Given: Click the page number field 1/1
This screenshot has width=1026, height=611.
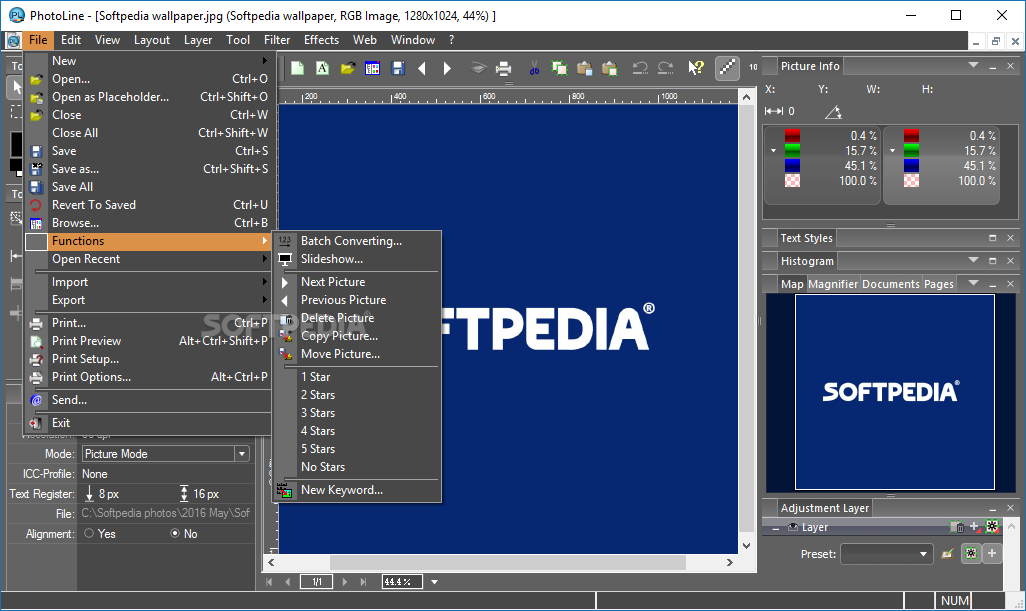Looking at the screenshot, I should (x=317, y=582).
